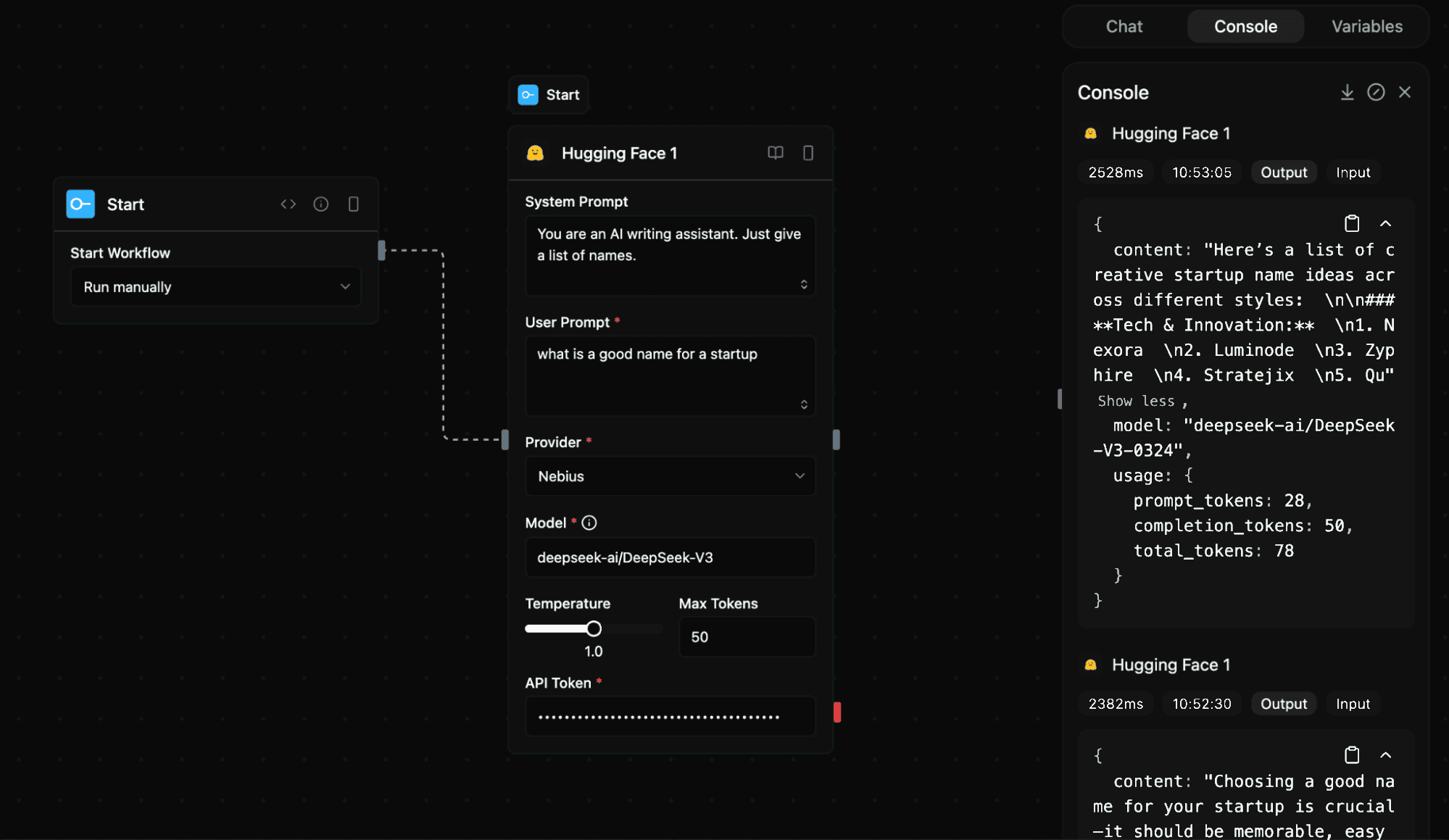Switch to the Chat tab
The image size is (1449, 840).
pyautogui.click(x=1124, y=26)
